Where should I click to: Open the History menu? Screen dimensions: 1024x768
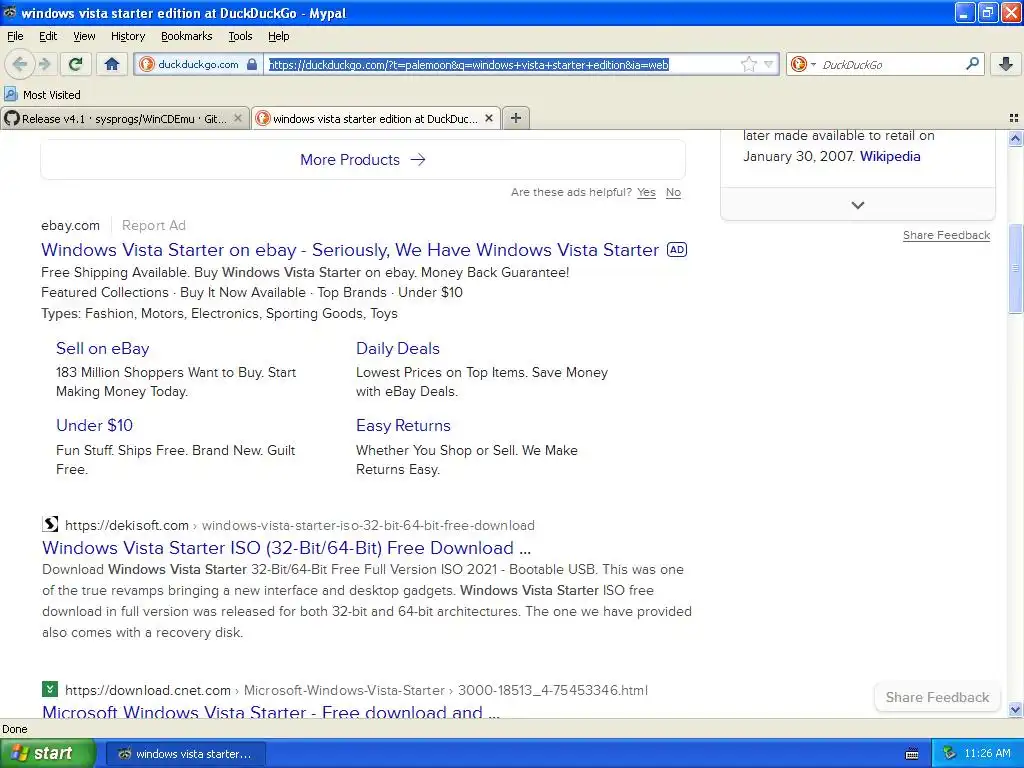[127, 36]
